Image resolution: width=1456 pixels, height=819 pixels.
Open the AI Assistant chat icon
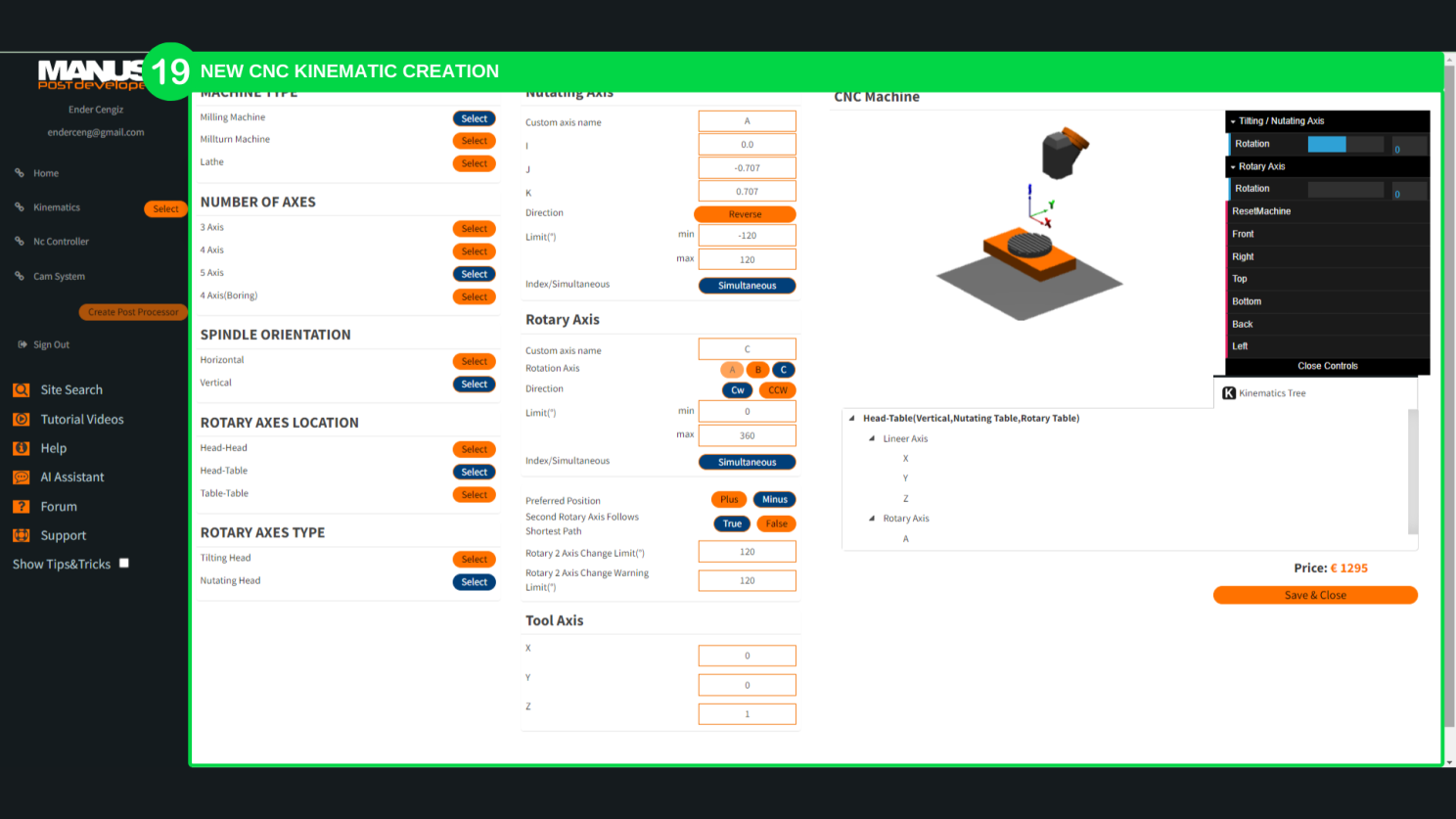(x=21, y=478)
